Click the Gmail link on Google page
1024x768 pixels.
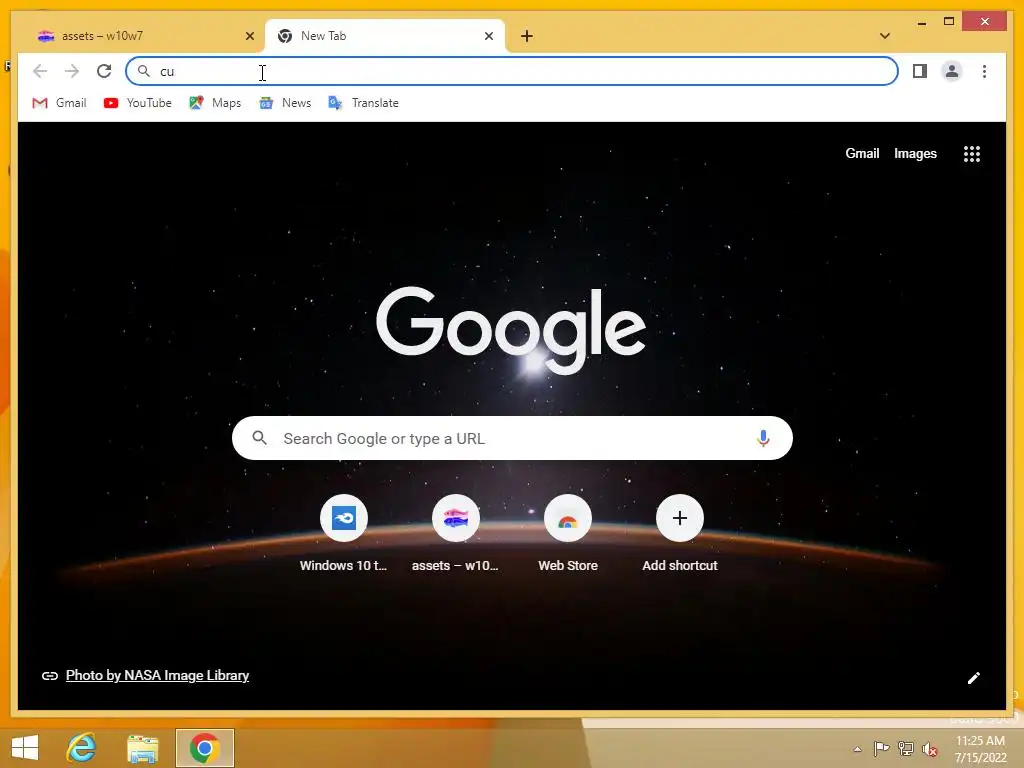tap(862, 153)
